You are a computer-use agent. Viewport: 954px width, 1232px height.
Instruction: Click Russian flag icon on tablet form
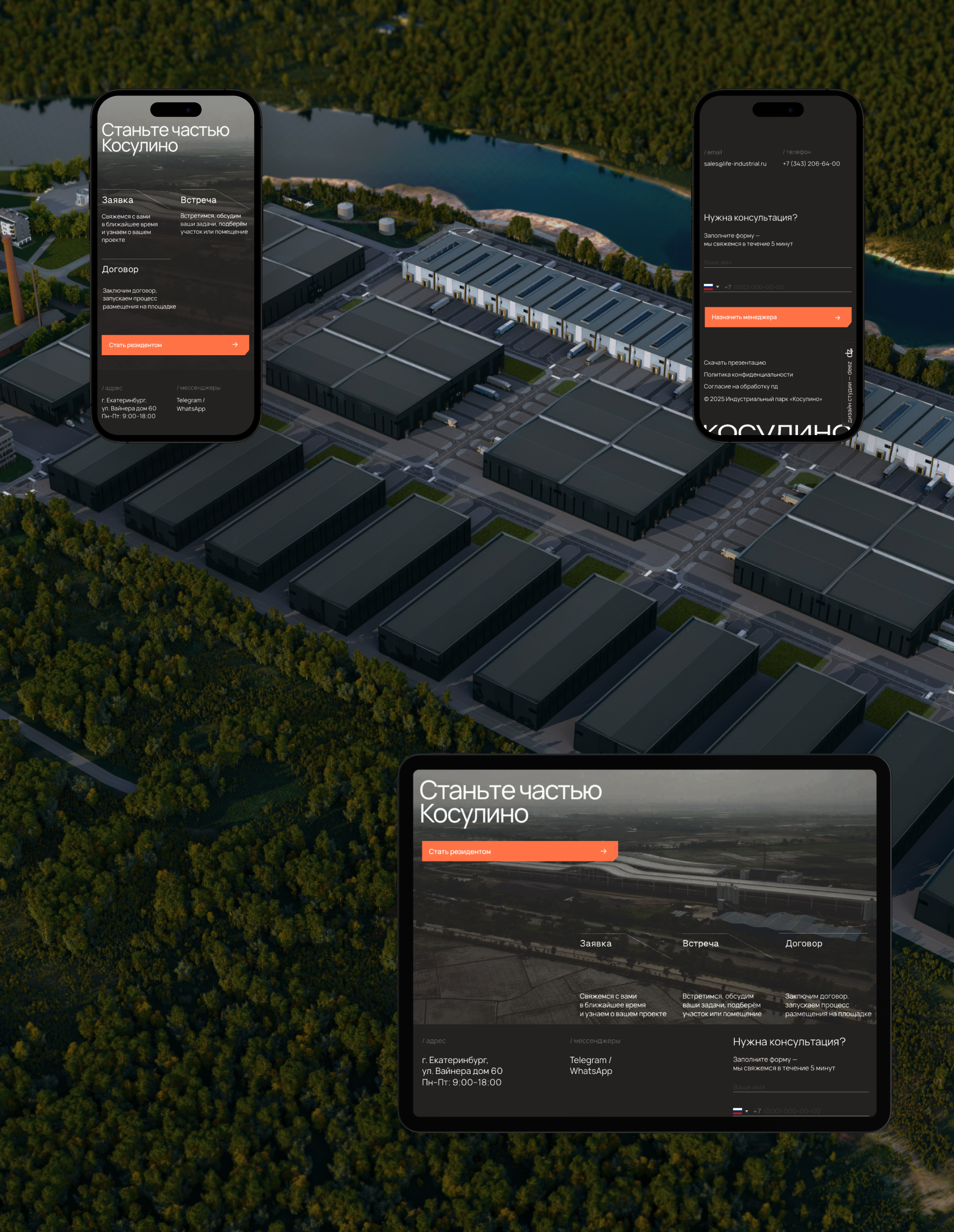click(x=737, y=1111)
